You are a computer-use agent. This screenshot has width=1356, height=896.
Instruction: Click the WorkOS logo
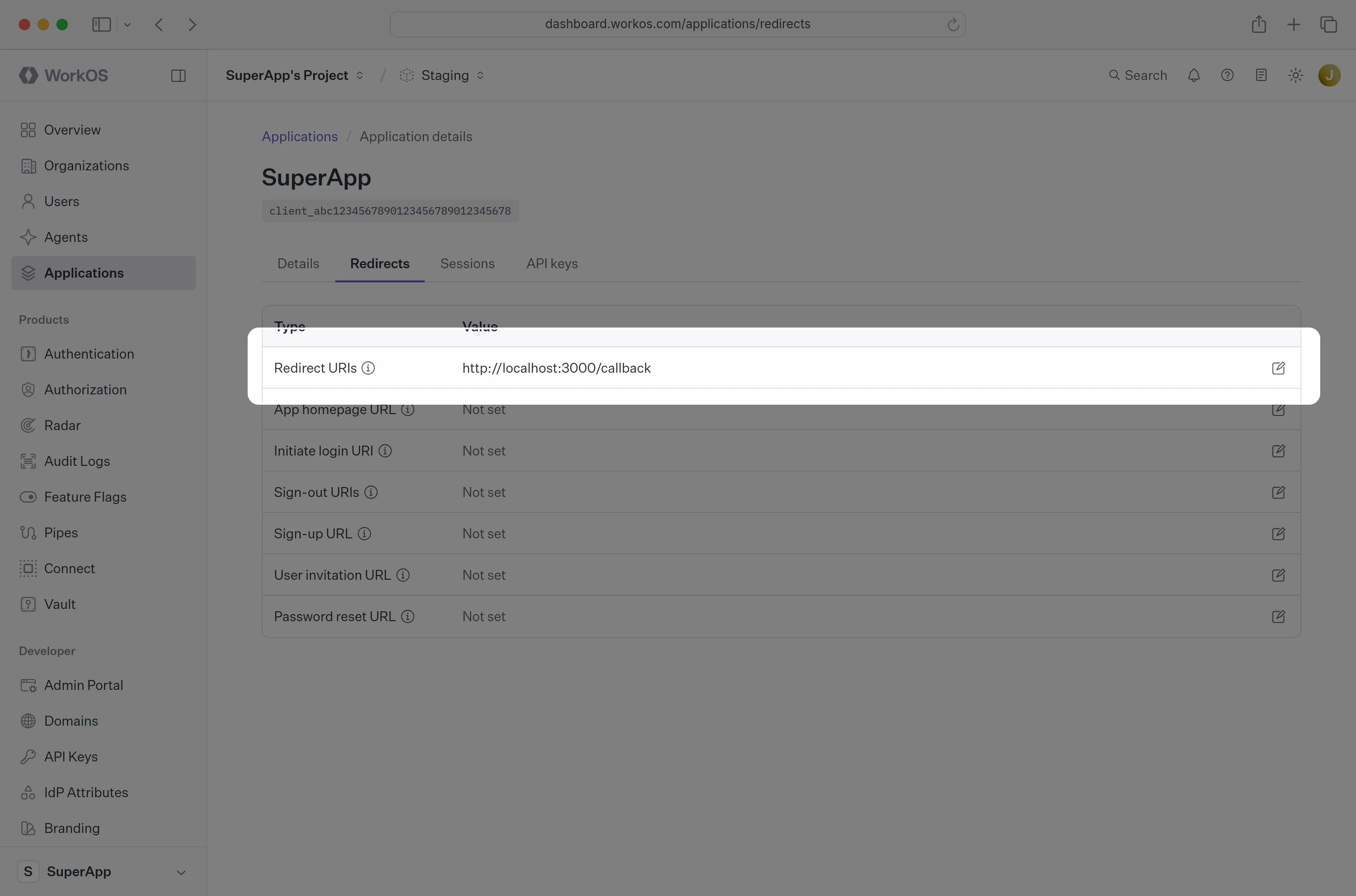pos(64,75)
